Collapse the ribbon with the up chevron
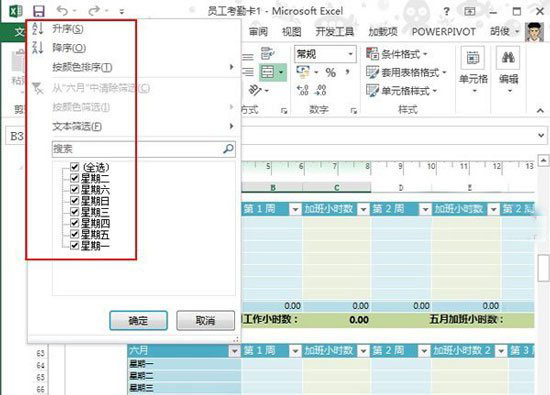Screen dimensions: 550x395 [540, 111]
